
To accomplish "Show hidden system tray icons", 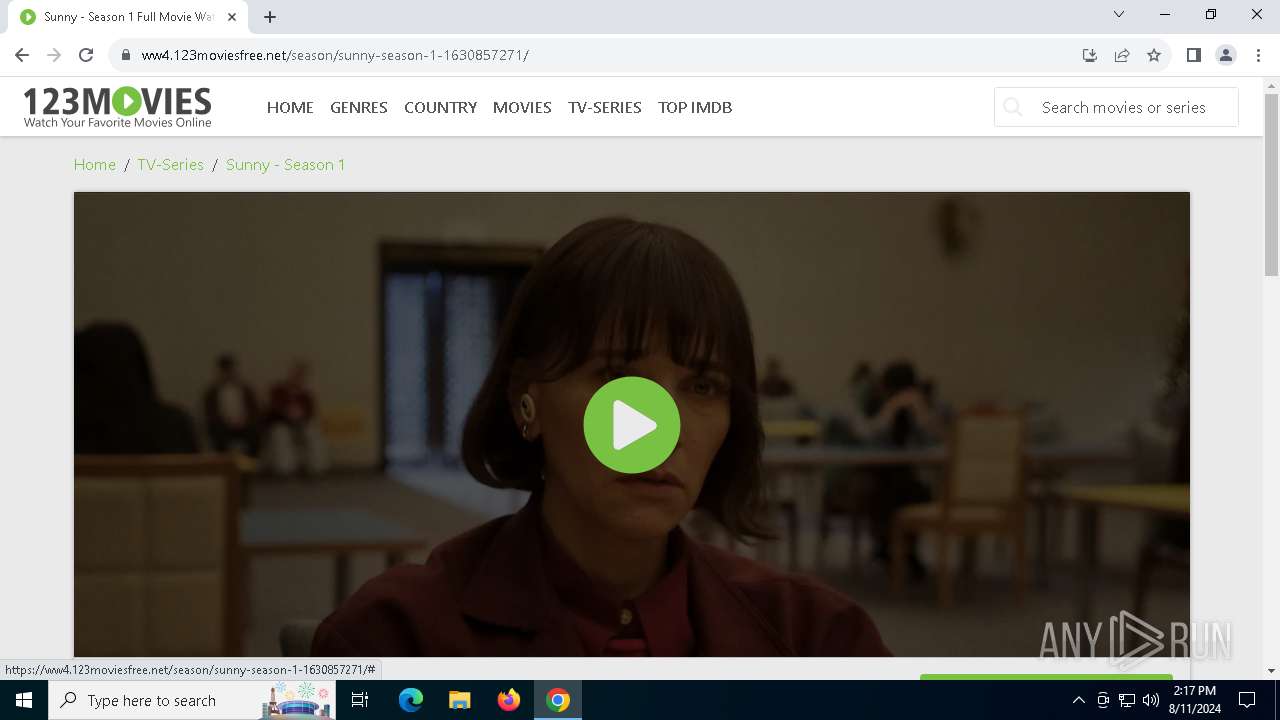I will coord(1078,700).
